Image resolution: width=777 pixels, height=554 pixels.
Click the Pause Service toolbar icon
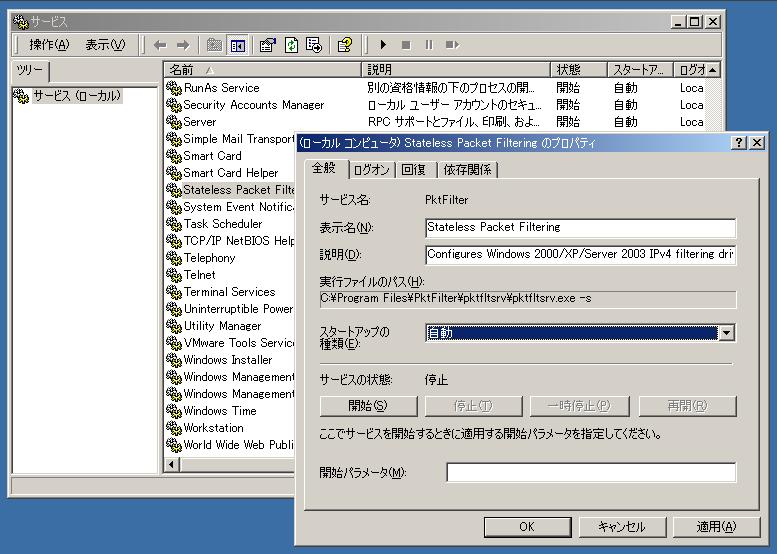pos(429,45)
